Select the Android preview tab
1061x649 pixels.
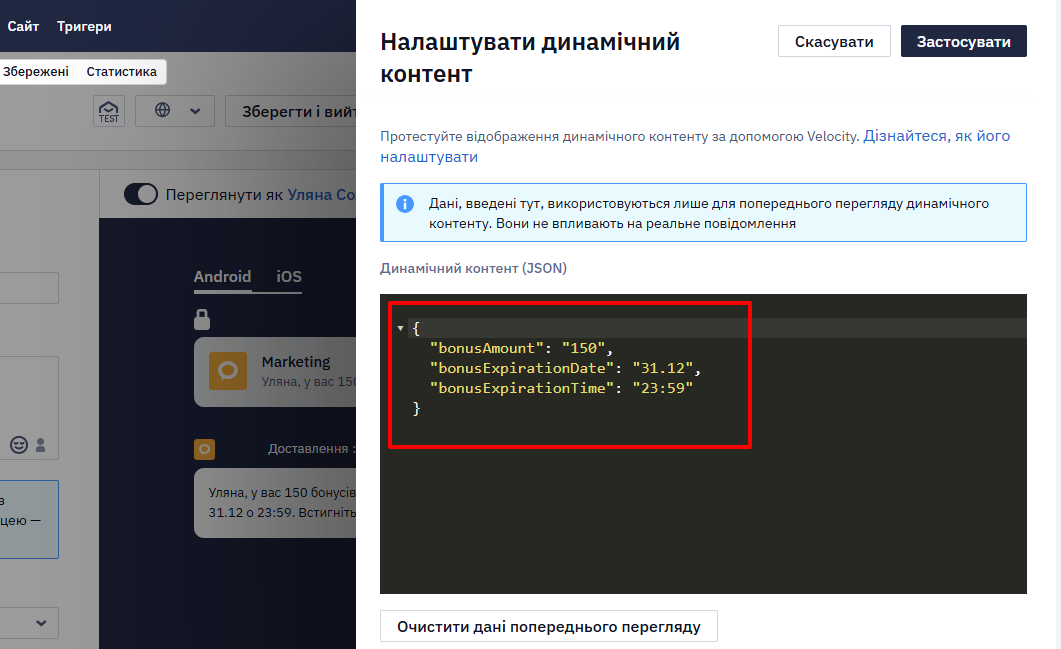click(x=222, y=277)
